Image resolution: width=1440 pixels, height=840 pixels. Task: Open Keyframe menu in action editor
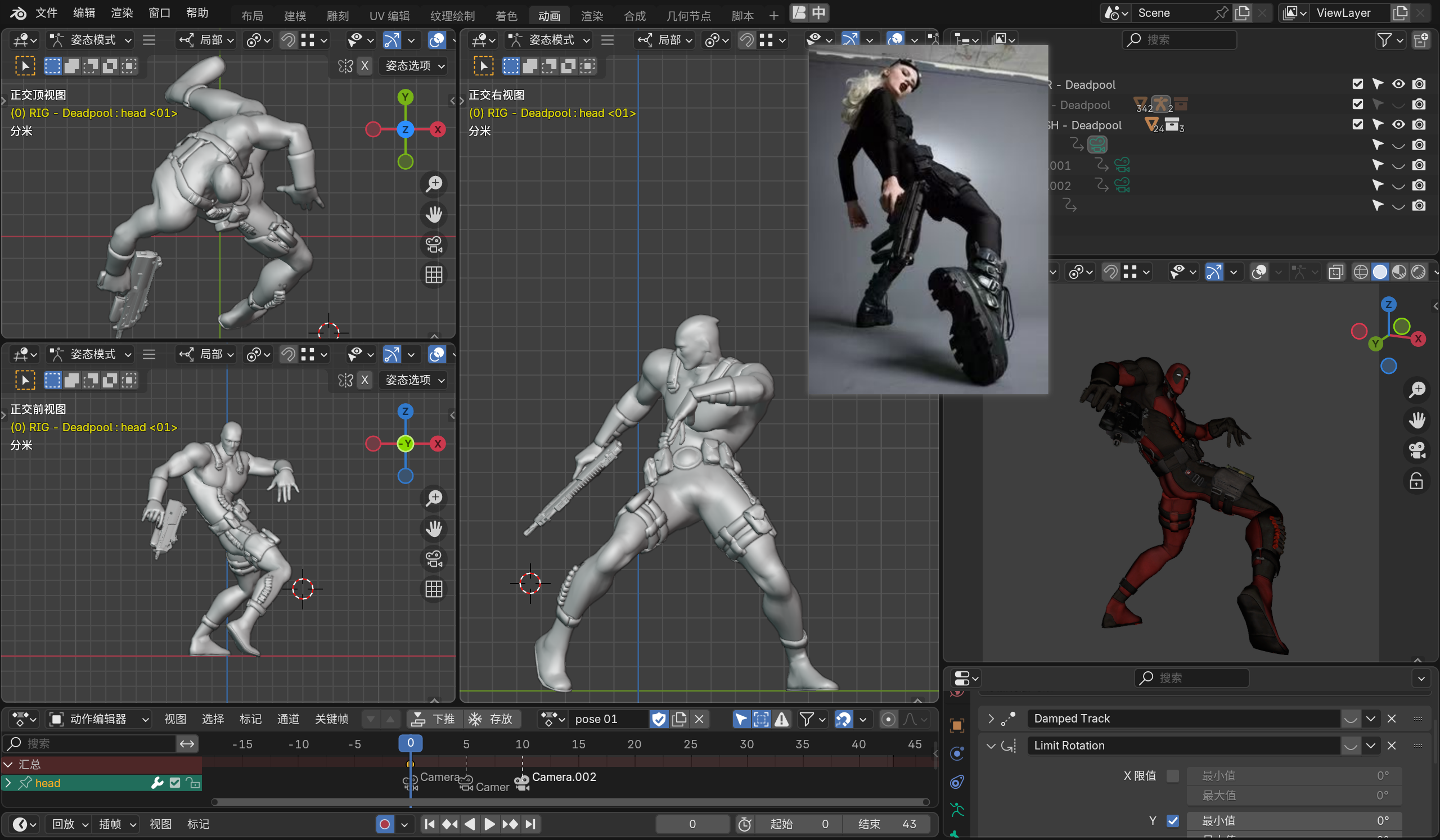click(x=331, y=719)
